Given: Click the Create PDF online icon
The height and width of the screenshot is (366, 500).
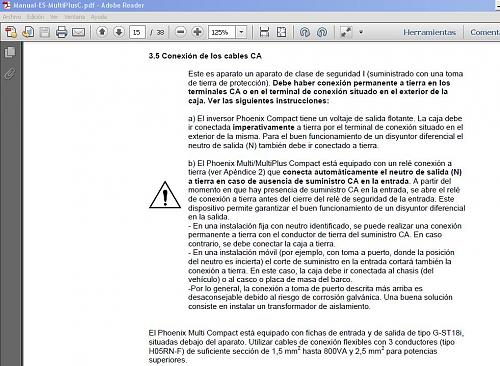Looking at the screenshot, I should 11,32.
